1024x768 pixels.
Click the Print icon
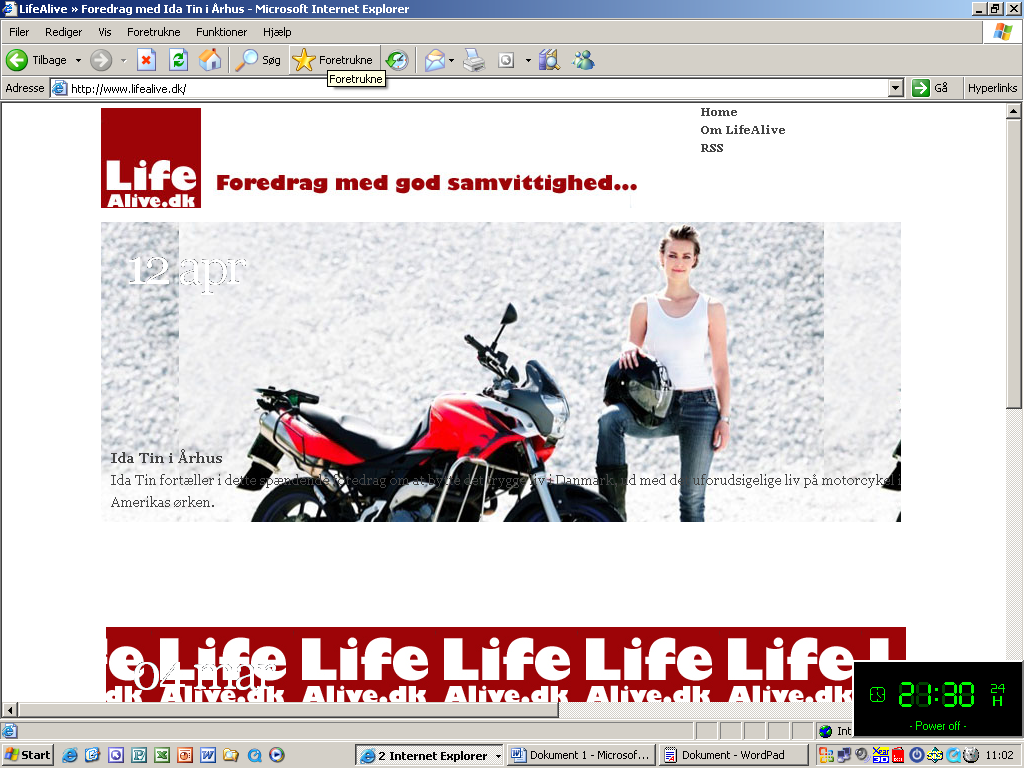tap(474, 60)
